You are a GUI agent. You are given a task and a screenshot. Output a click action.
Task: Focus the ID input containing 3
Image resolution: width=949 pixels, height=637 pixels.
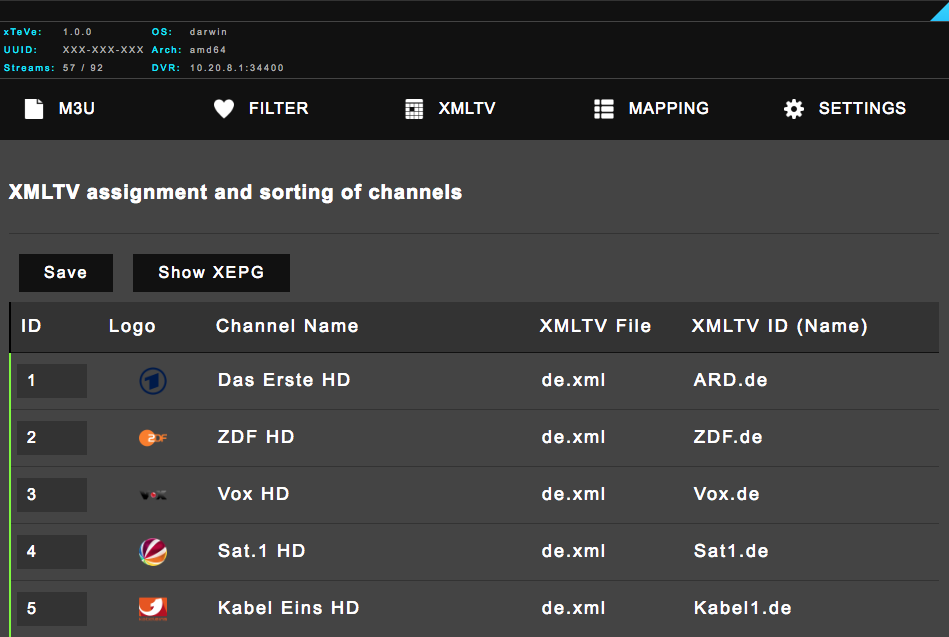pos(52,495)
